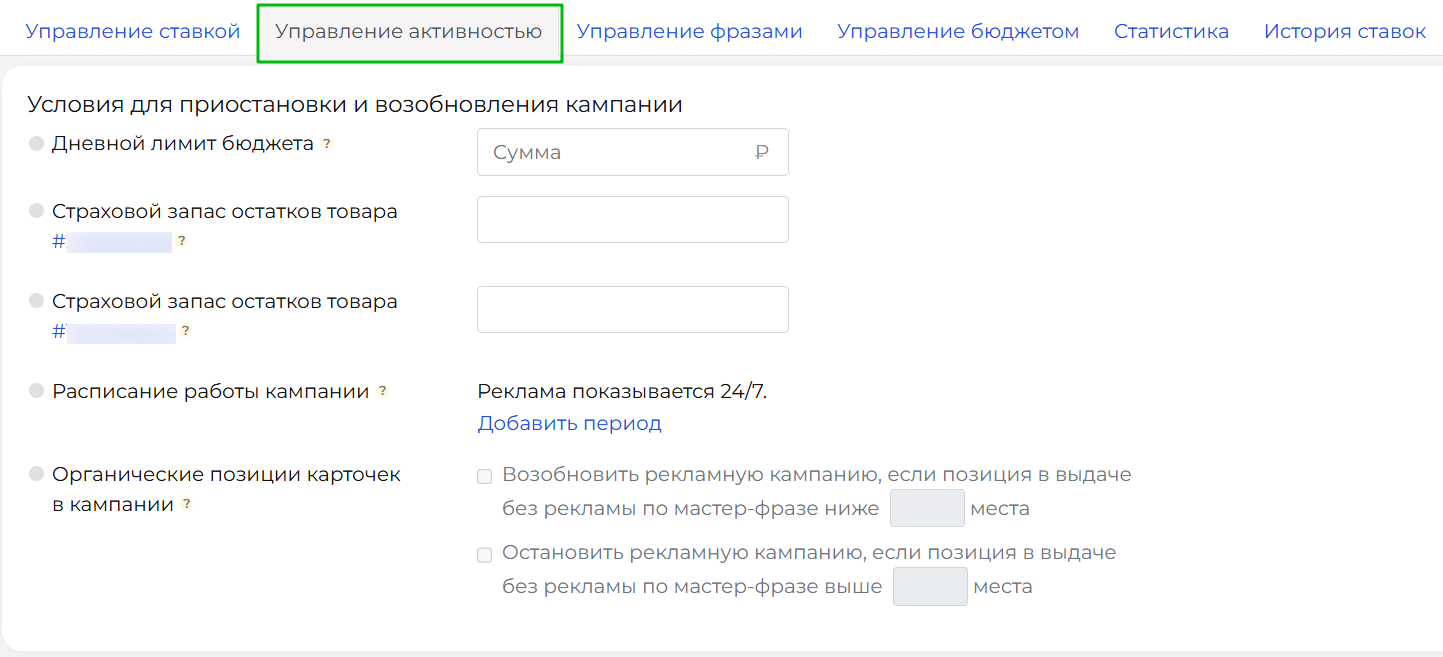1443x657 pixels.
Task: Open the Статистика tab
Action: 1171,31
